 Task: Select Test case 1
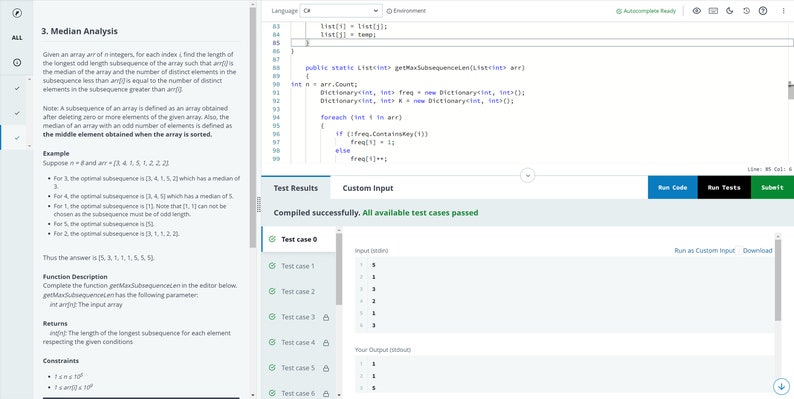click(299, 266)
